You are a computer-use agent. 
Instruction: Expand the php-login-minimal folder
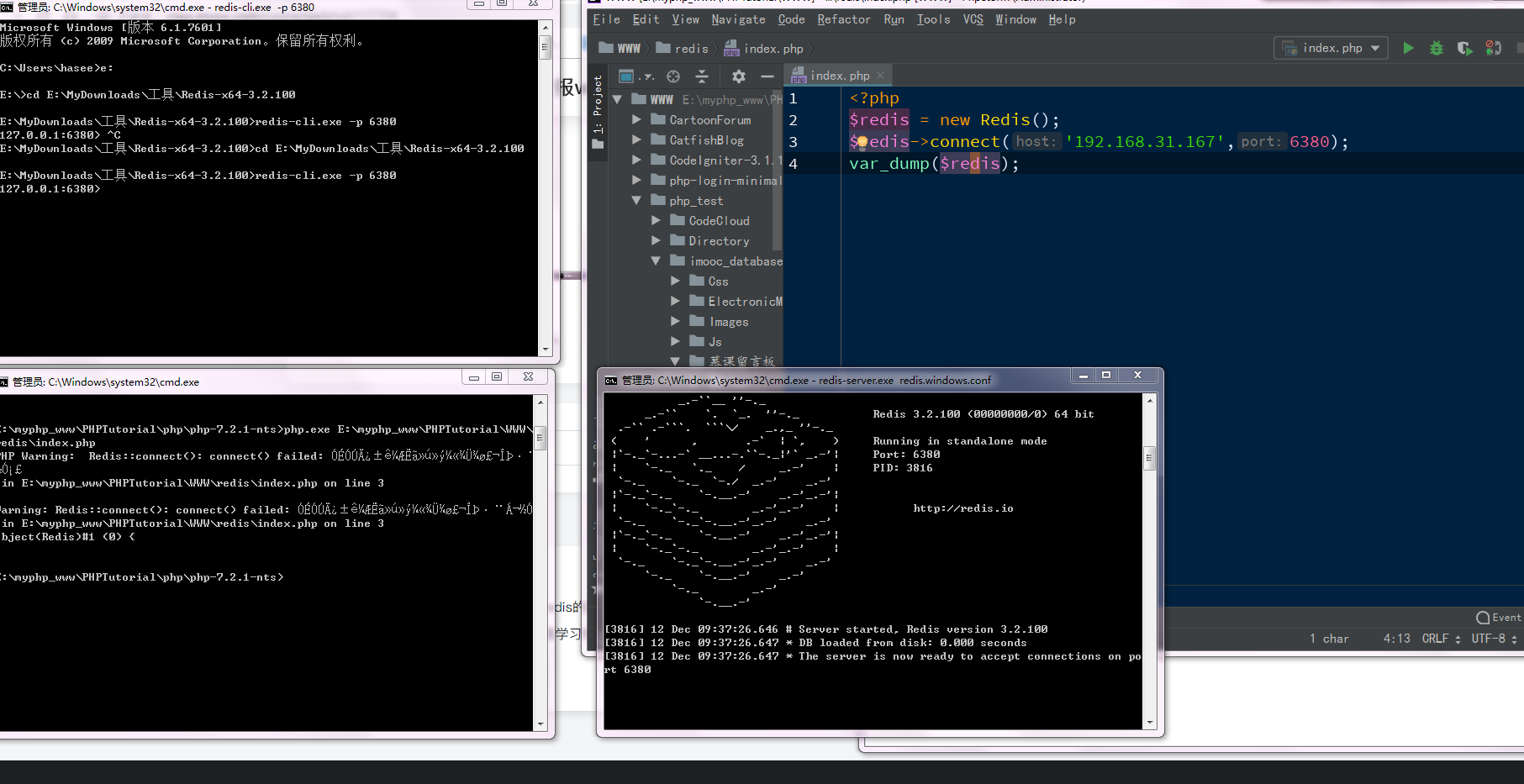[x=637, y=180]
